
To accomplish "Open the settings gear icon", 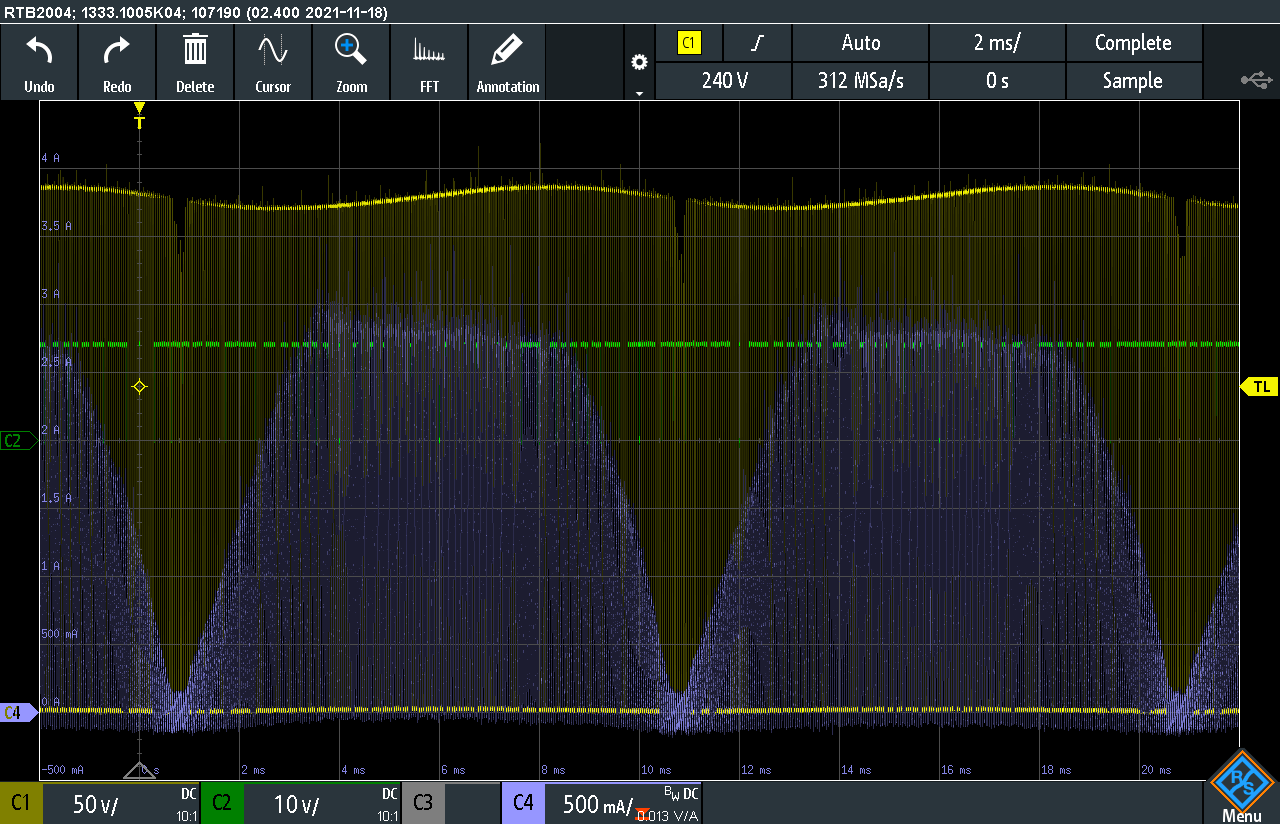I will point(639,62).
